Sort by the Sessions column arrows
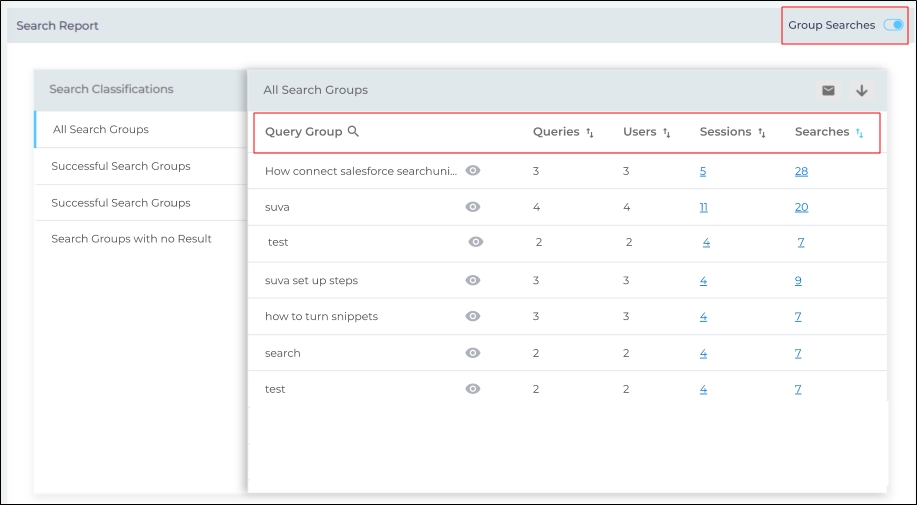The height and width of the screenshot is (505, 917). click(761, 132)
